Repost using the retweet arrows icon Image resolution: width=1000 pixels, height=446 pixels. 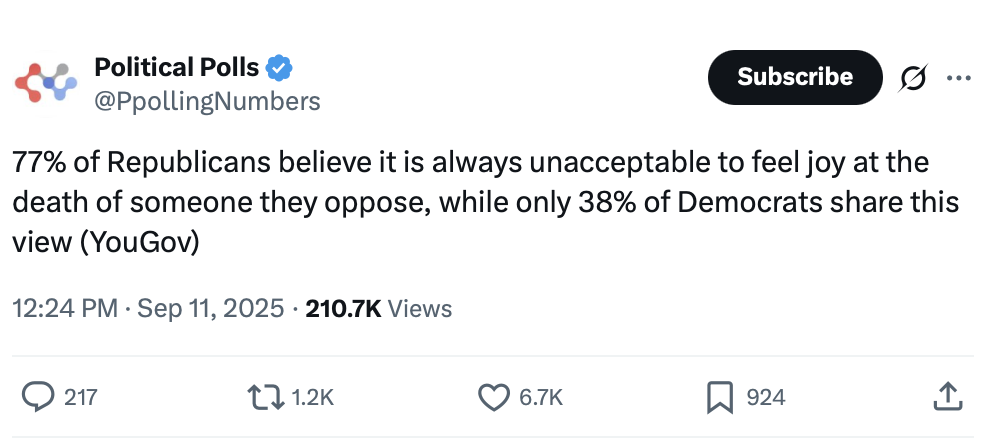pos(267,397)
